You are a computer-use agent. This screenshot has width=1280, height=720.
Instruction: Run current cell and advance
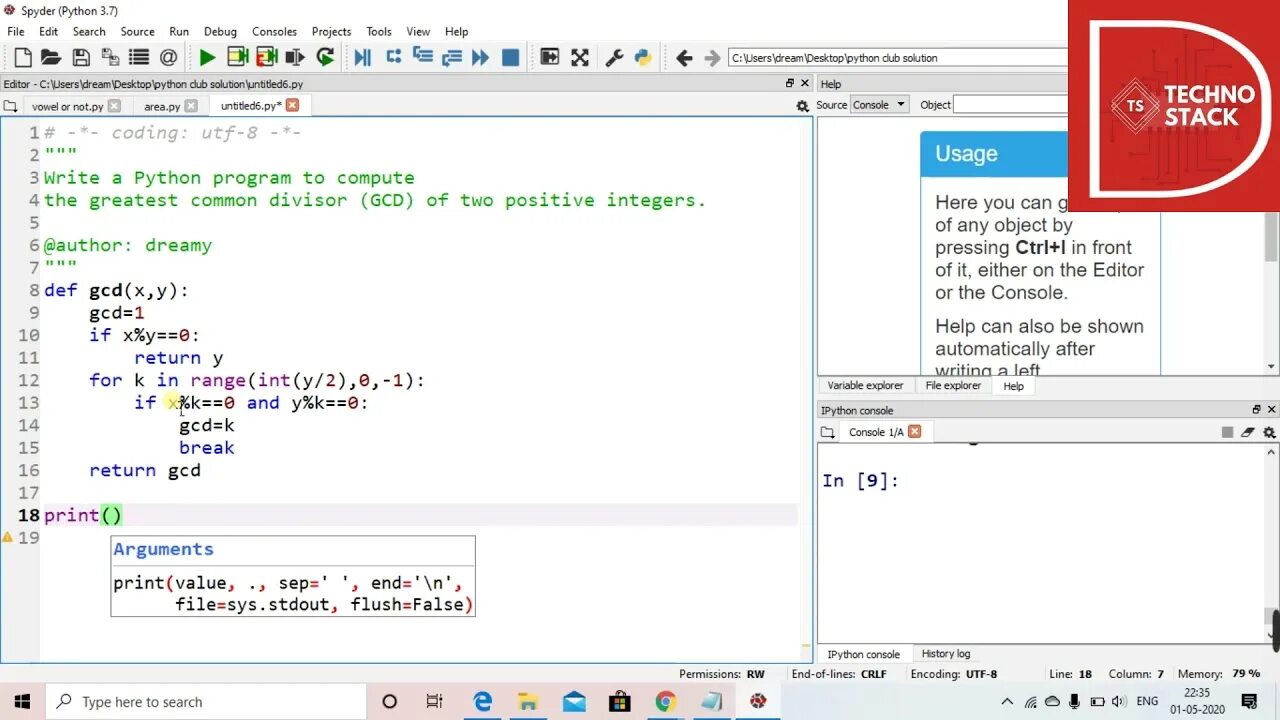pos(266,58)
